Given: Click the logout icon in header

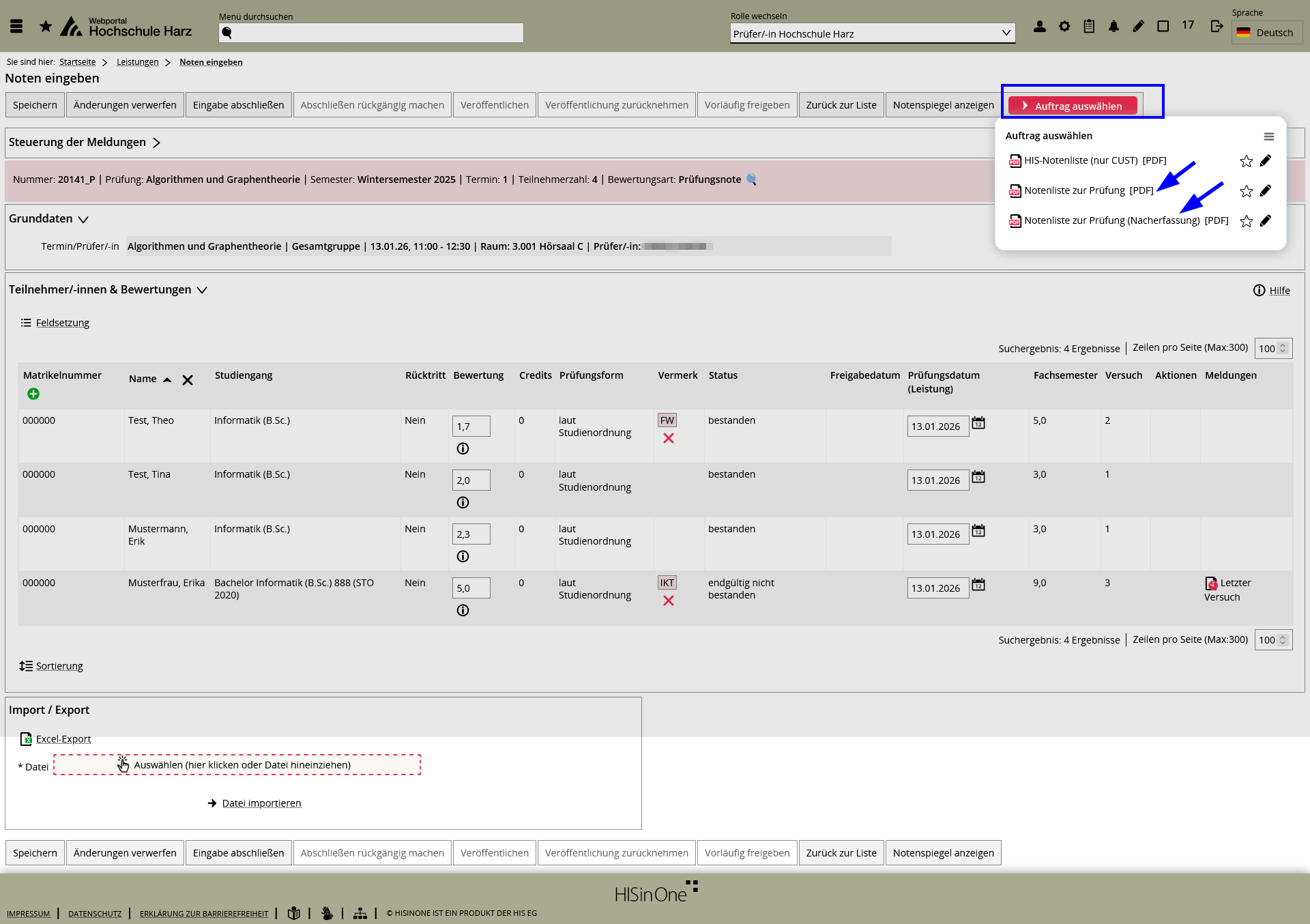Looking at the screenshot, I should (1217, 27).
